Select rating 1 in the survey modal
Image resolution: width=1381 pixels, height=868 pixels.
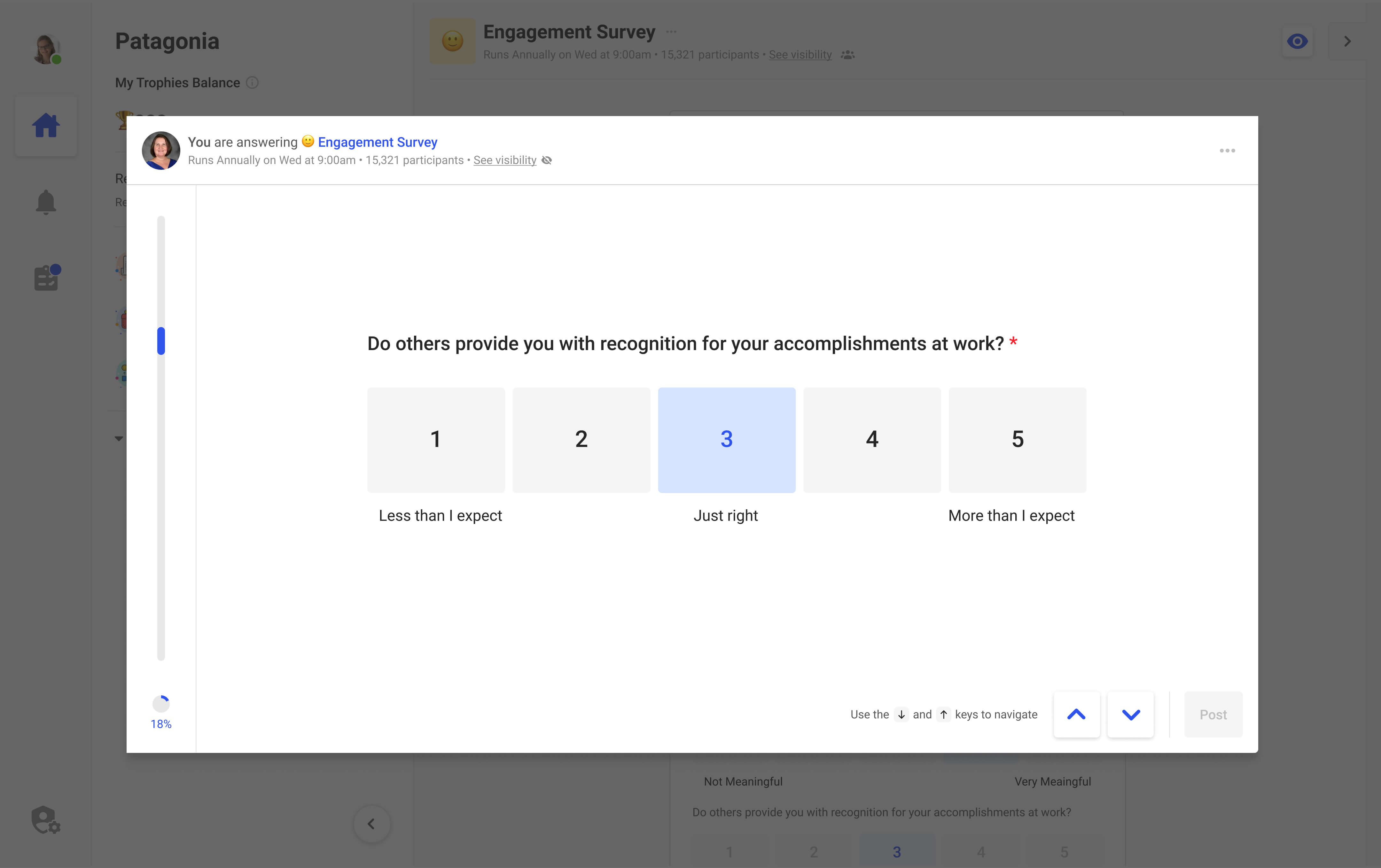tap(436, 440)
